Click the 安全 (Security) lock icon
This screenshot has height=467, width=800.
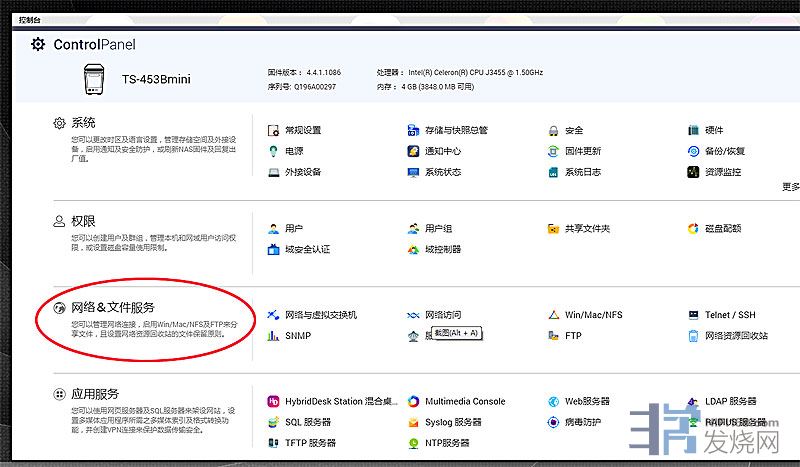click(x=553, y=131)
